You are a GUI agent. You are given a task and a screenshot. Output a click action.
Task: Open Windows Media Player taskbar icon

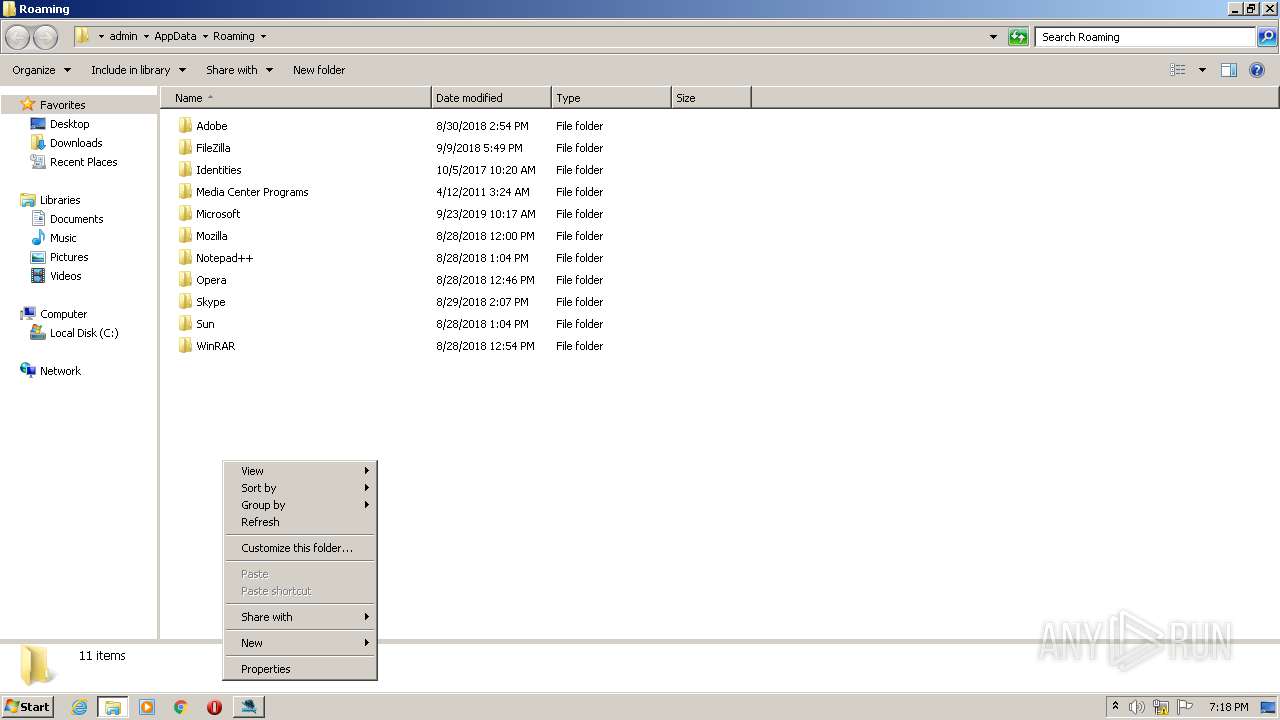tap(147, 707)
